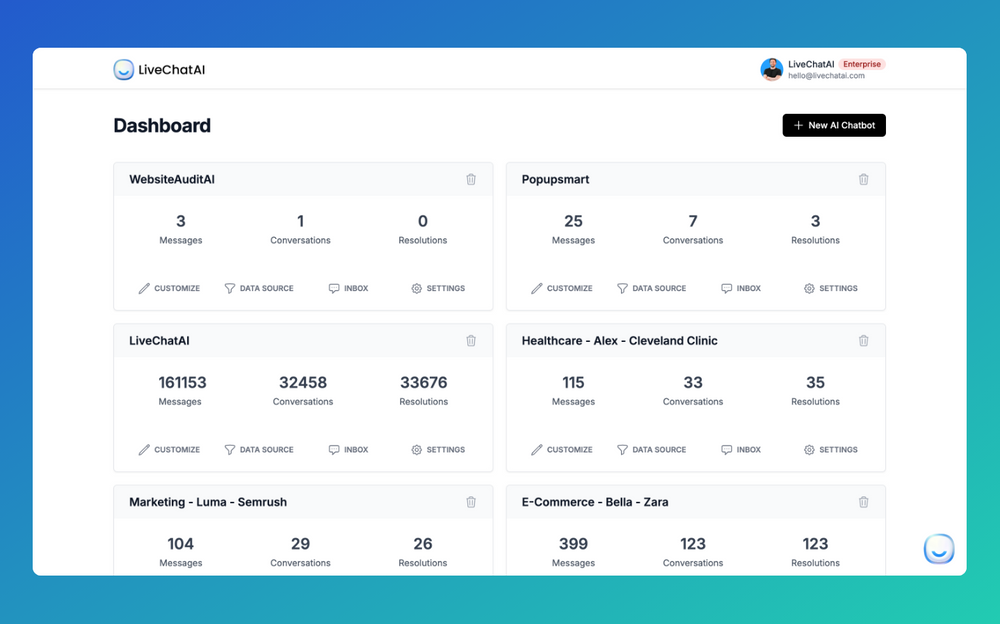
Task: Open Inbox for the LiveChatAI chatbot
Action: click(348, 449)
